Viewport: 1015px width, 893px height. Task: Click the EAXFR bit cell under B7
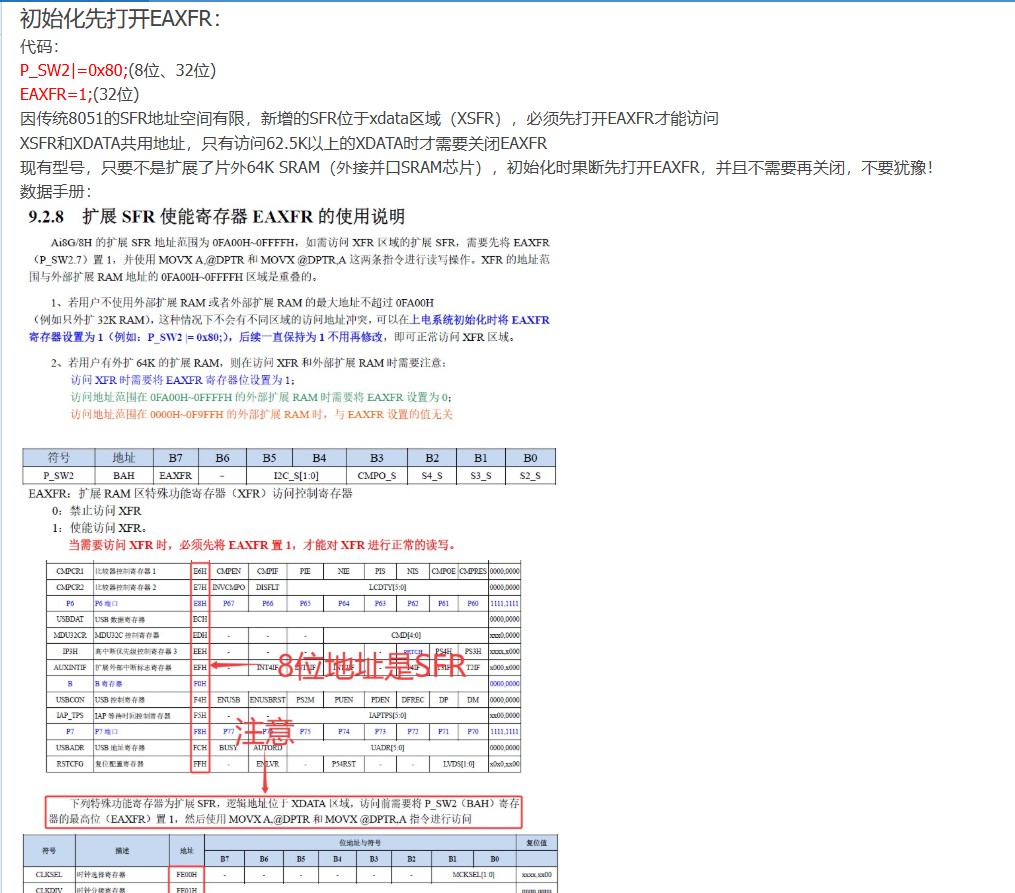point(176,475)
